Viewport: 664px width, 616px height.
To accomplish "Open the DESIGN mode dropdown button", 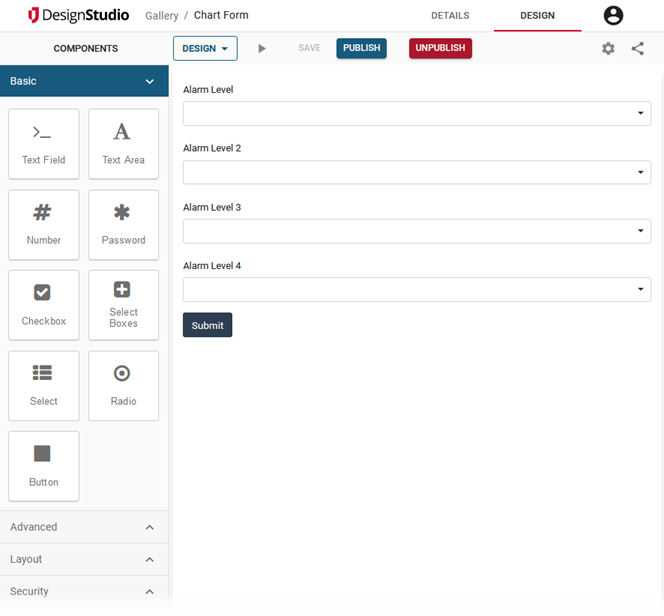I will pyautogui.click(x=205, y=48).
